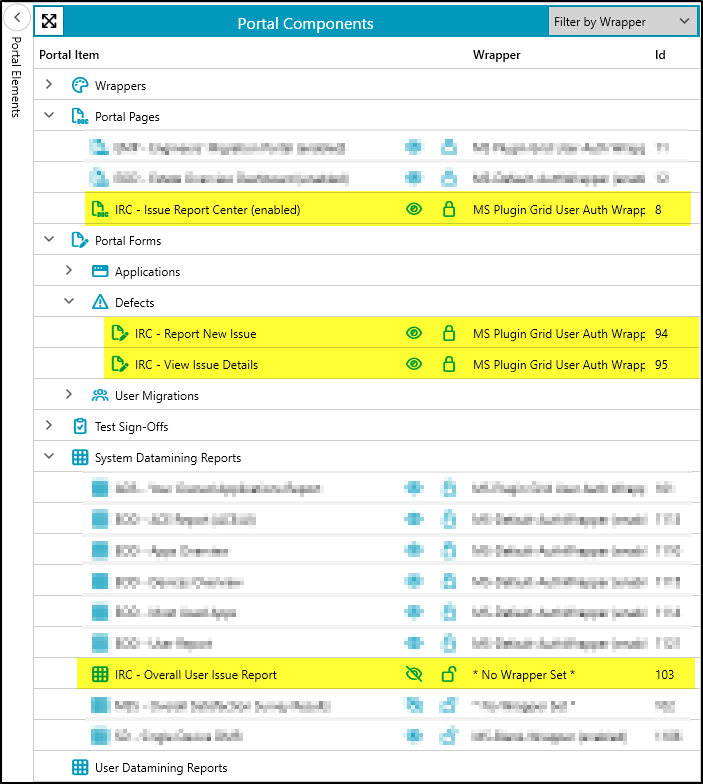This screenshot has width=703, height=784.
Task: Collapse the Portal Elements side panel arrow
Action: 17,18
